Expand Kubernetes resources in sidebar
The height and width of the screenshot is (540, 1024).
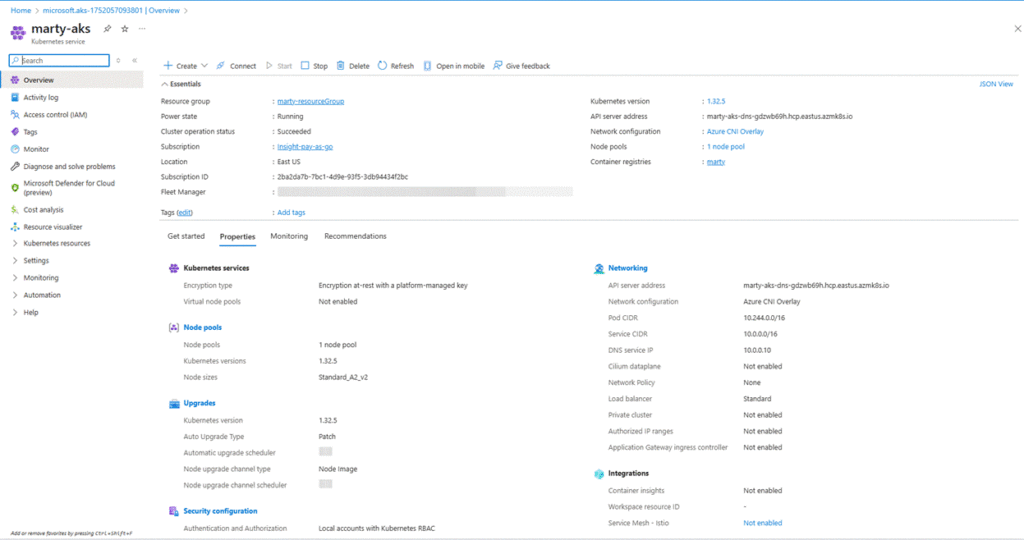click(x=56, y=243)
